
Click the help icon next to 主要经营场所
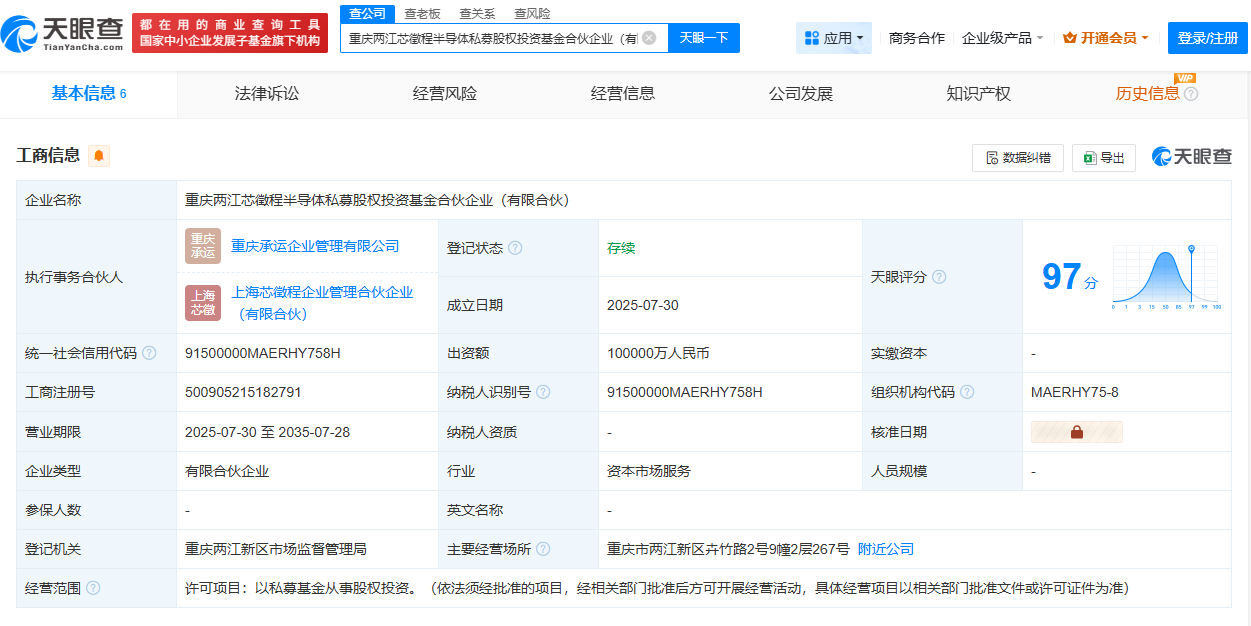point(543,549)
